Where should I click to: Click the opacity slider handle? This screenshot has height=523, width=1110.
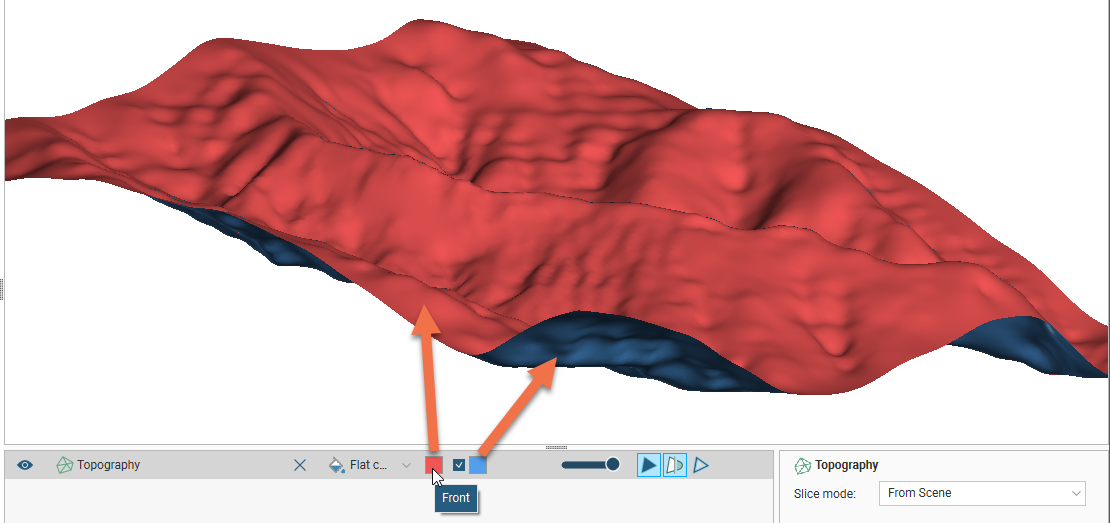tap(613, 464)
